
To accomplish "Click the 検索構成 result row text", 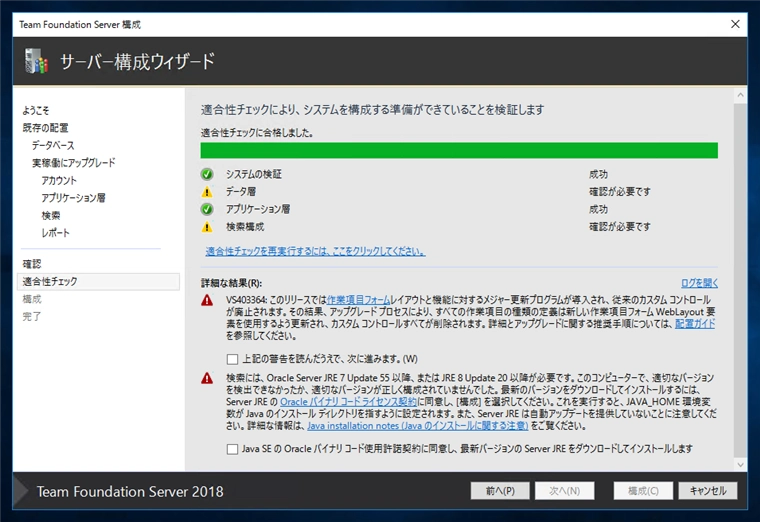I will click(245, 226).
